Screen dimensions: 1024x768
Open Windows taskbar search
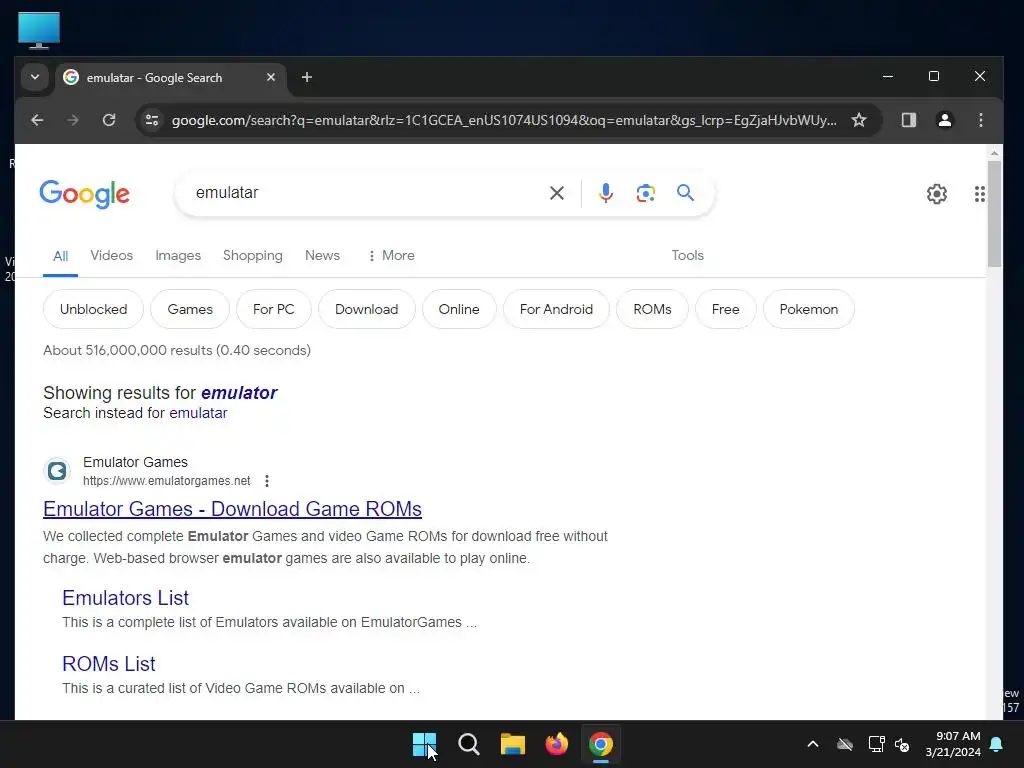point(468,744)
